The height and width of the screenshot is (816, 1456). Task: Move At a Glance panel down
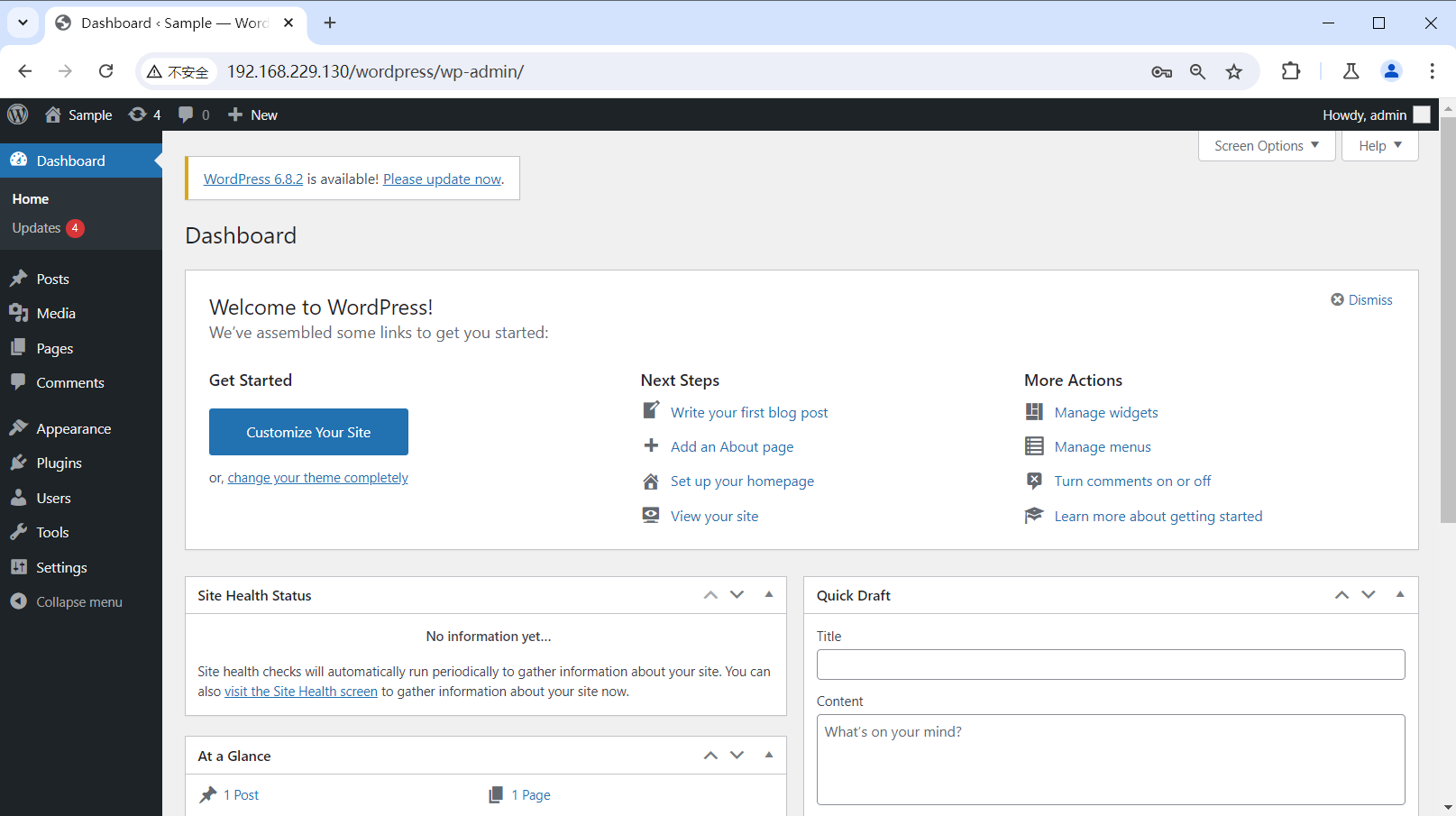coord(737,756)
